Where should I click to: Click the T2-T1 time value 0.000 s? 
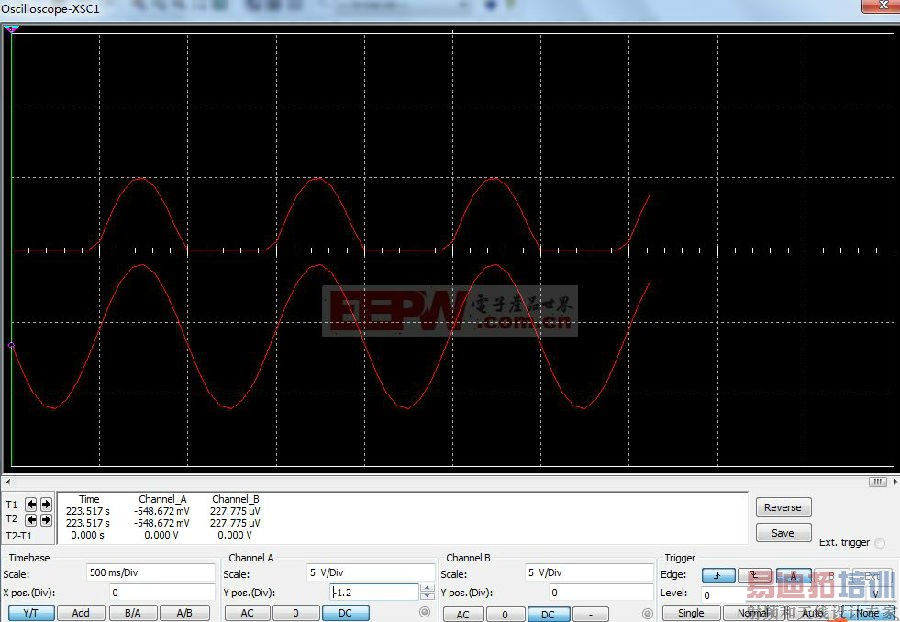coord(88,535)
